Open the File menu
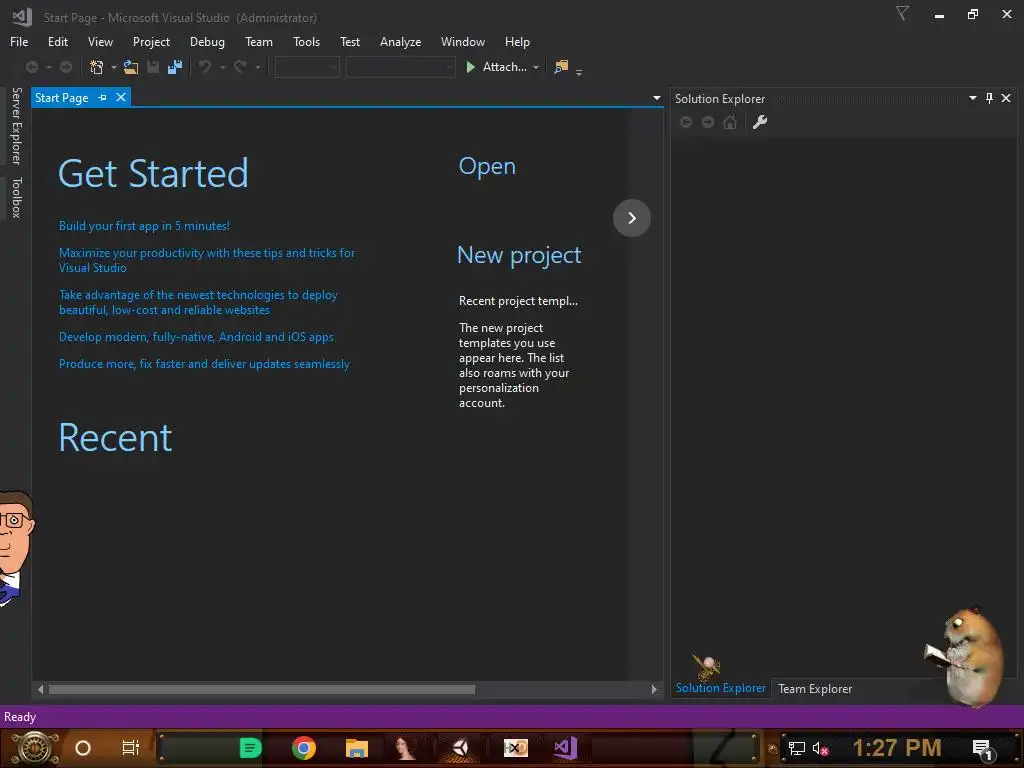This screenshot has height=768, width=1024. (19, 42)
